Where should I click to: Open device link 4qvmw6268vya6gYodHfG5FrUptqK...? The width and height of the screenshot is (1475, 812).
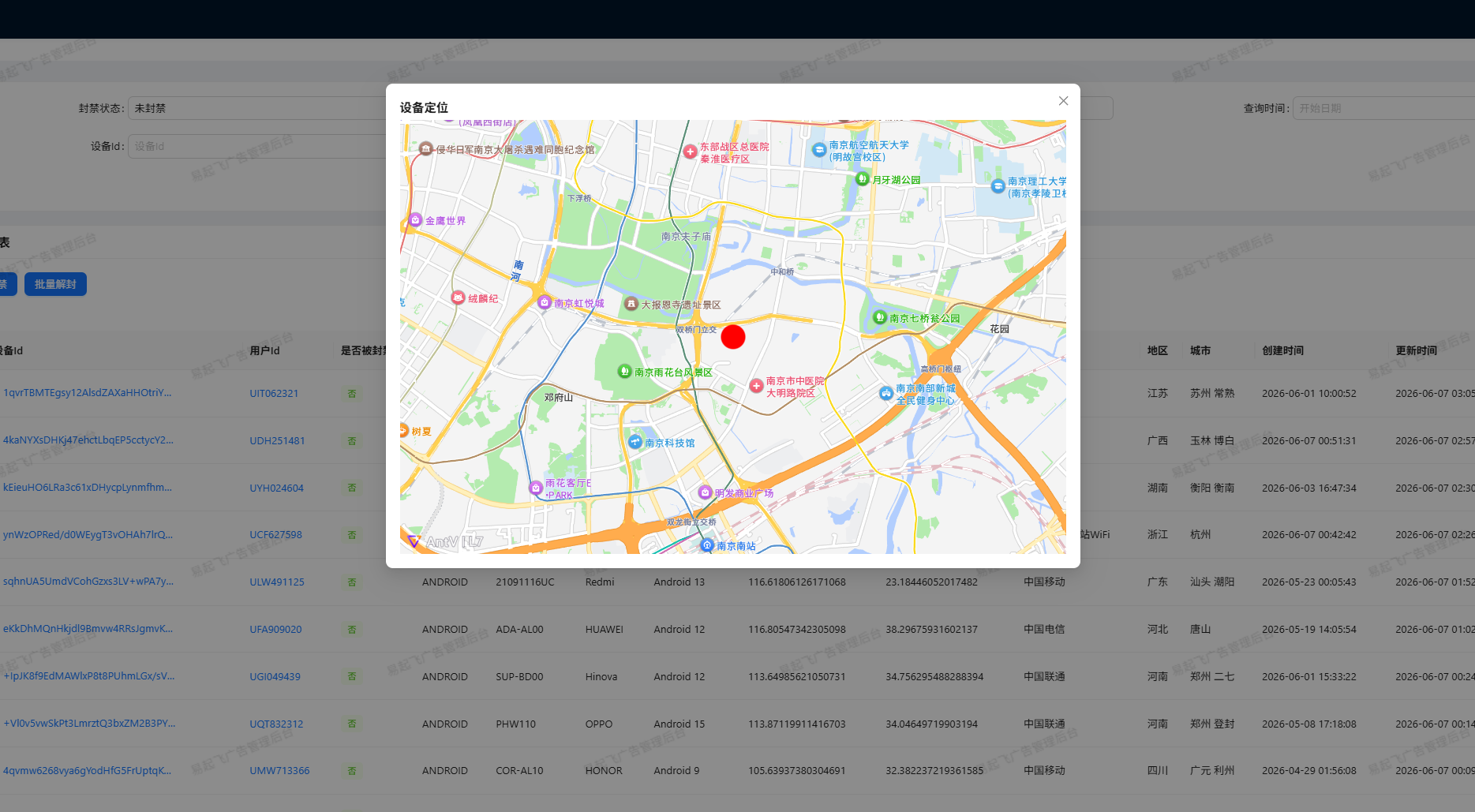coord(87,770)
